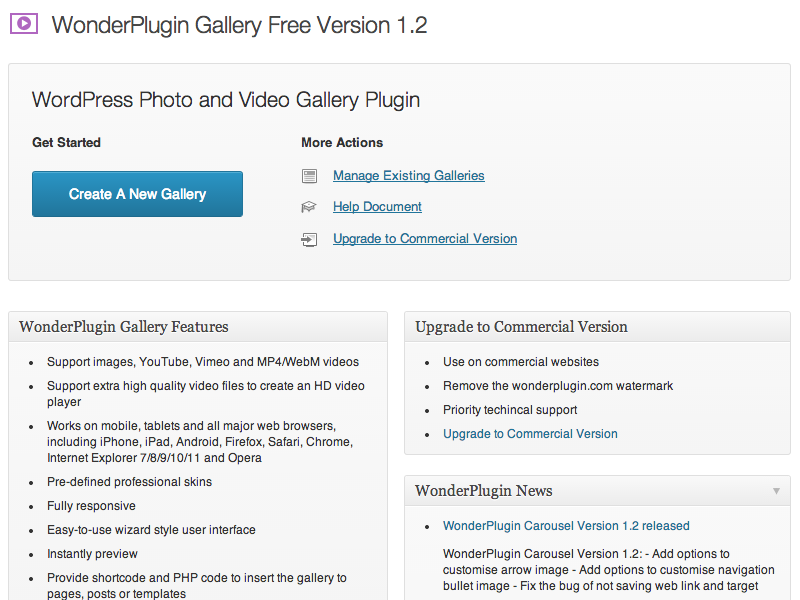Open the Manage Existing Galleries link

point(408,176)
